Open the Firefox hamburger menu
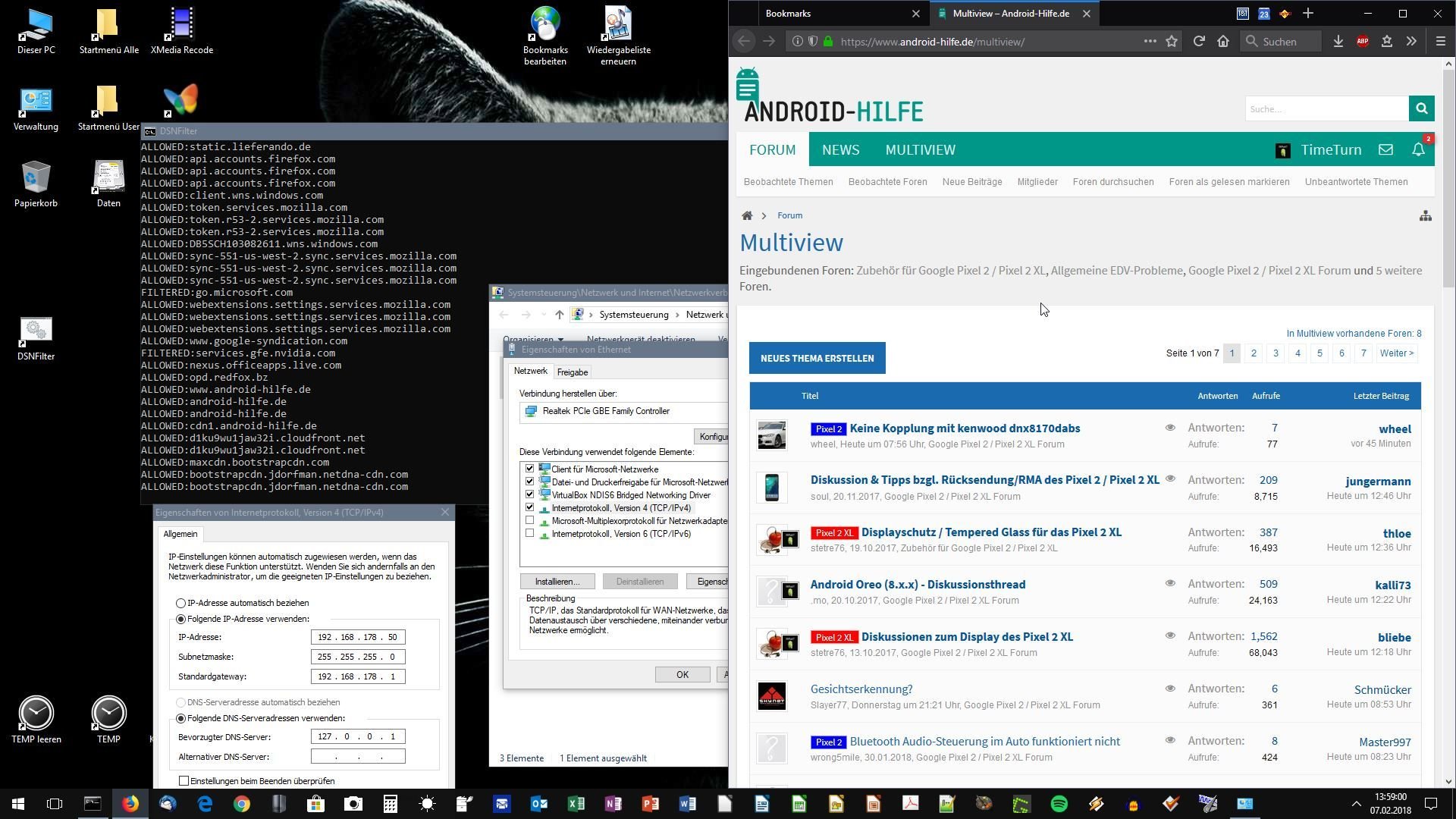Image resolution: width=1456 pixels, height=819 pixels. point(1441,42)
